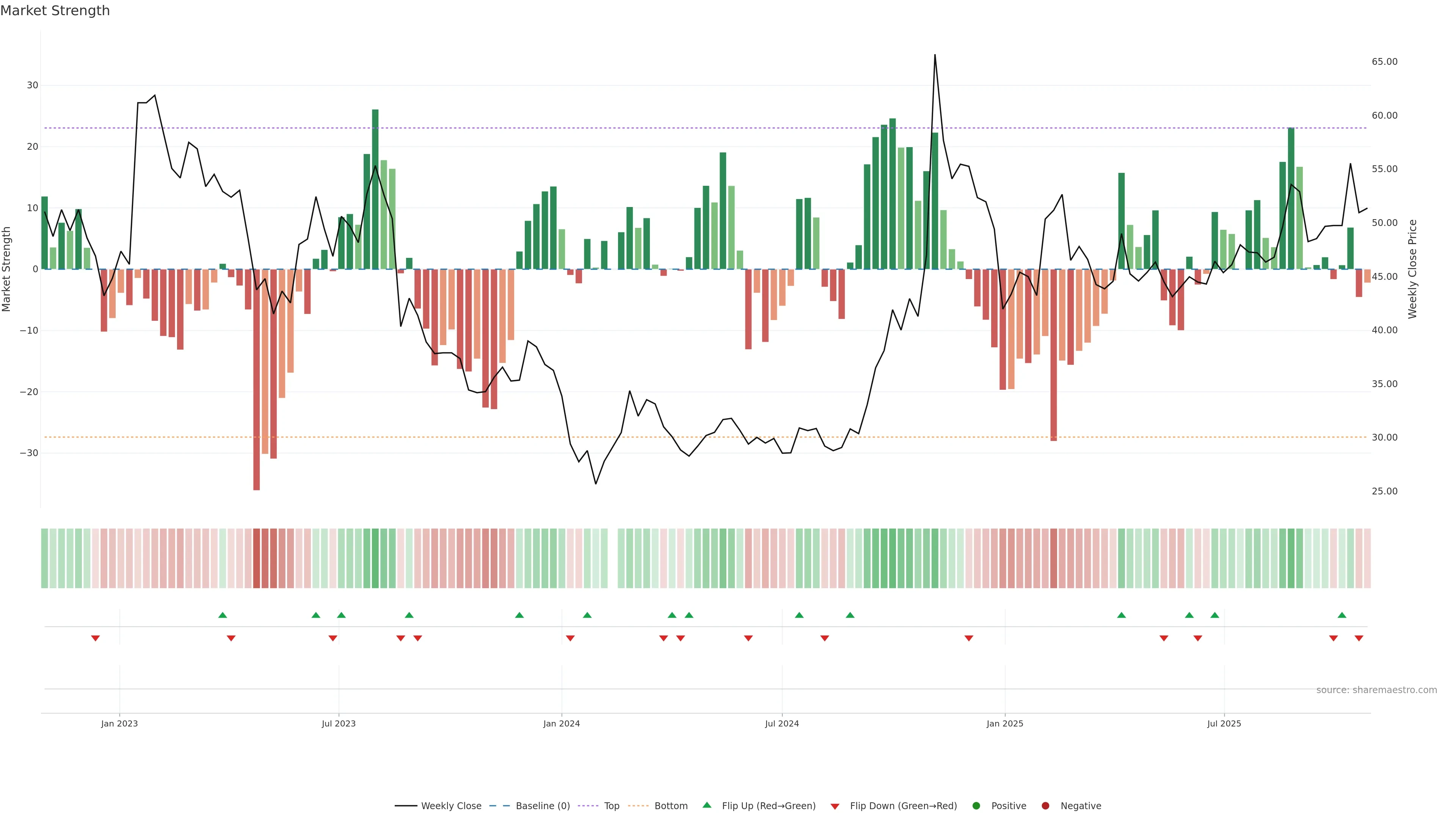This screenshot has width=1456, height=819.
Task: Click the first green flip-up triangle marker
Action: 223,615
